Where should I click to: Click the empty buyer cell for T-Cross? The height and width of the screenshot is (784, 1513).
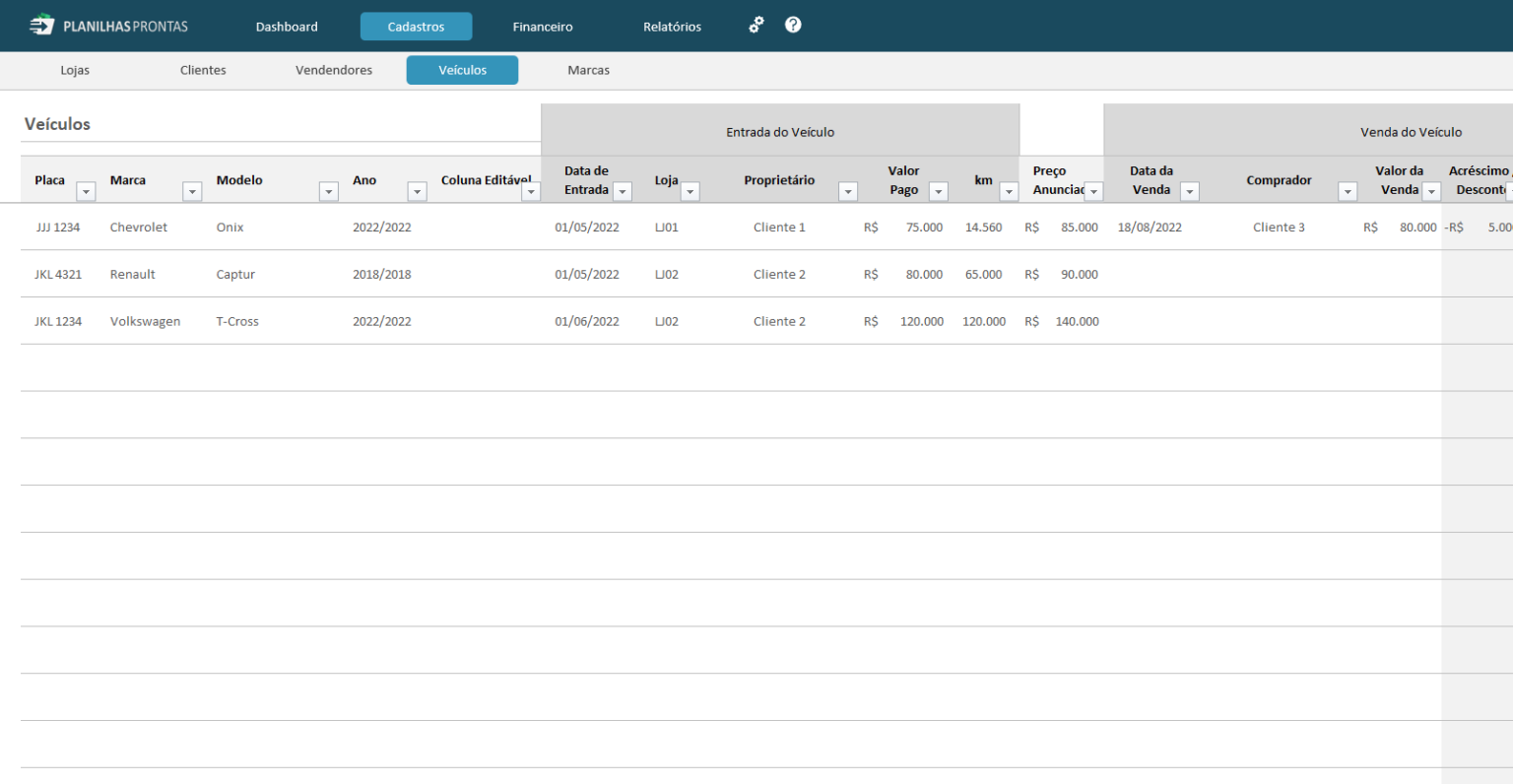pyautogui.click(x=1279, y=322)
